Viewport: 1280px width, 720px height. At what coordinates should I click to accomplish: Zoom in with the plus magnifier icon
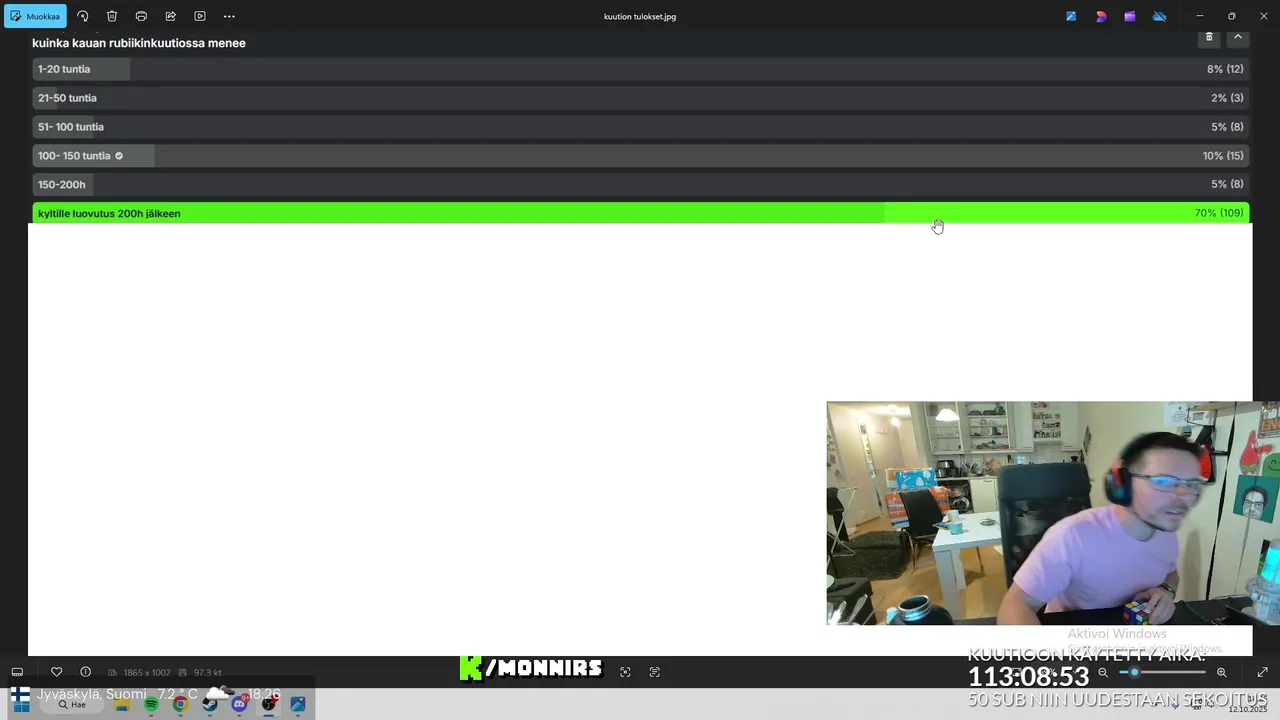[1222, 672]
